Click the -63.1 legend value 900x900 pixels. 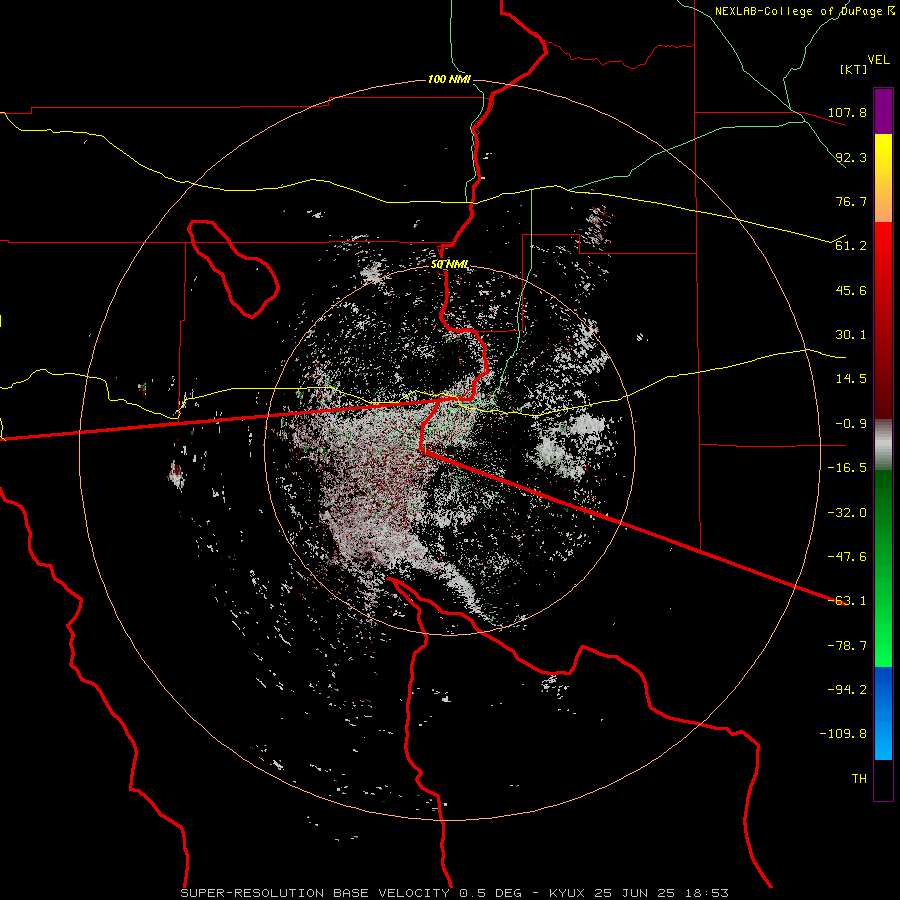tap(847, 601)
